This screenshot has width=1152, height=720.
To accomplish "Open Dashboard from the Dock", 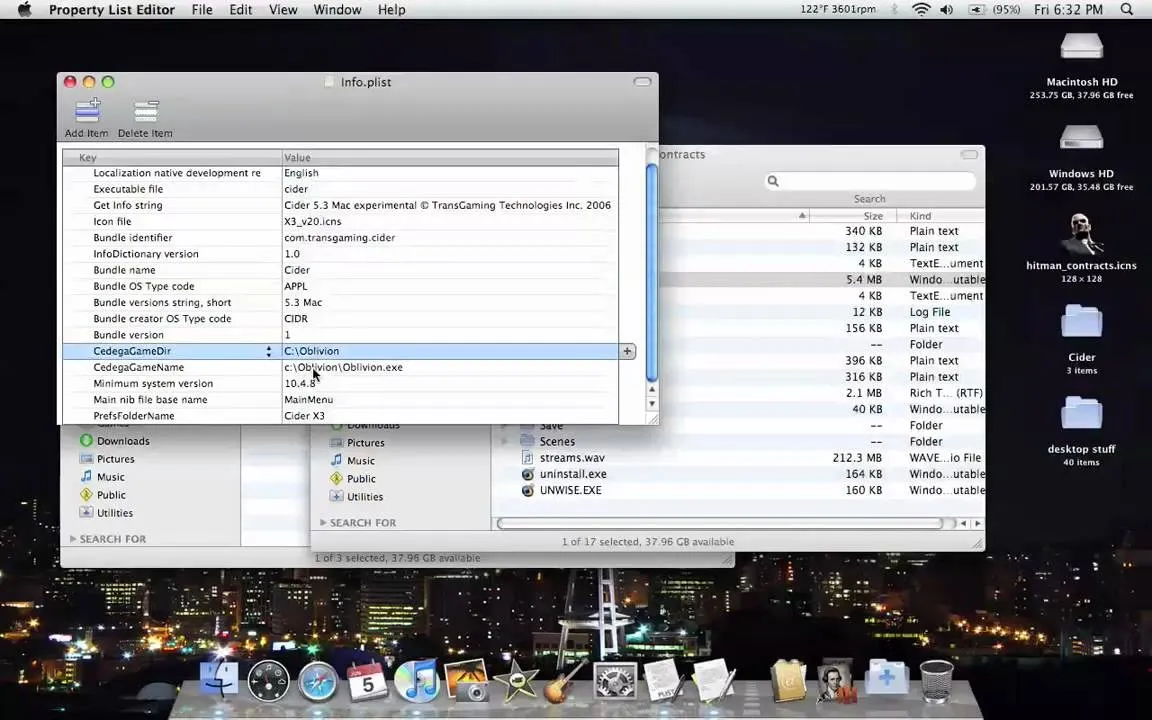I will click(268, 682).
